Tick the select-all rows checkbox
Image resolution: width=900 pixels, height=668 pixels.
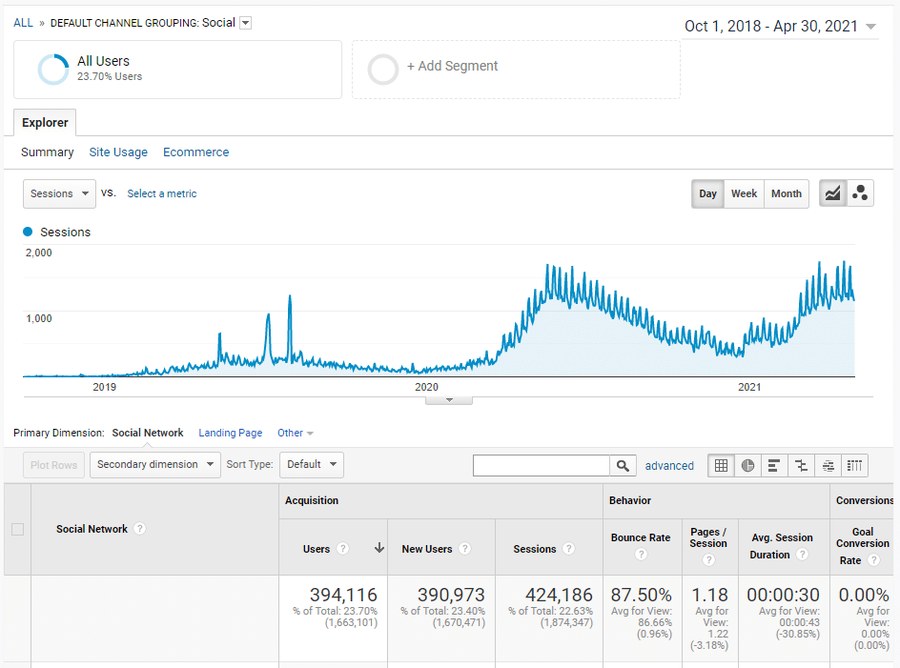click(18, 529)
